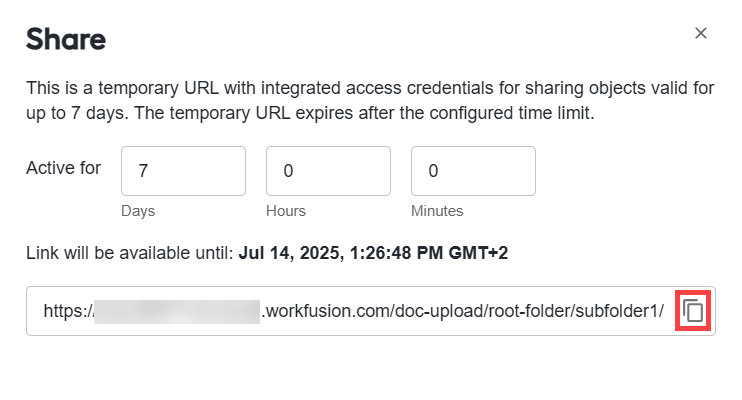Click the "Active for" label

[x=63, y=168]
